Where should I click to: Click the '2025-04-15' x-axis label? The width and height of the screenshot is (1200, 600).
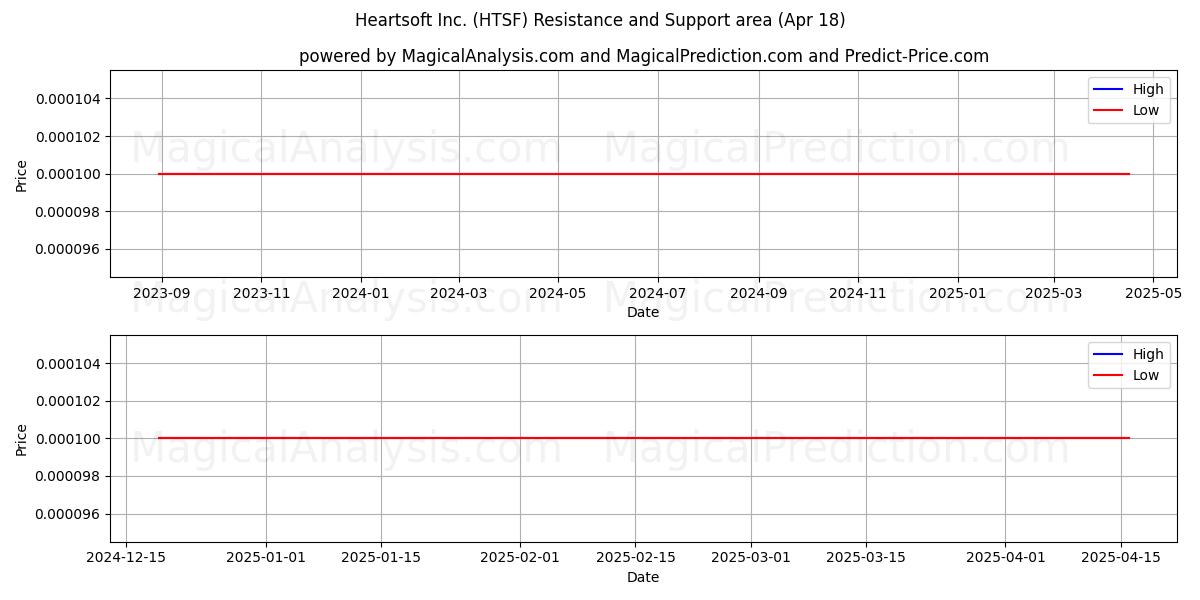(1121, 560)
